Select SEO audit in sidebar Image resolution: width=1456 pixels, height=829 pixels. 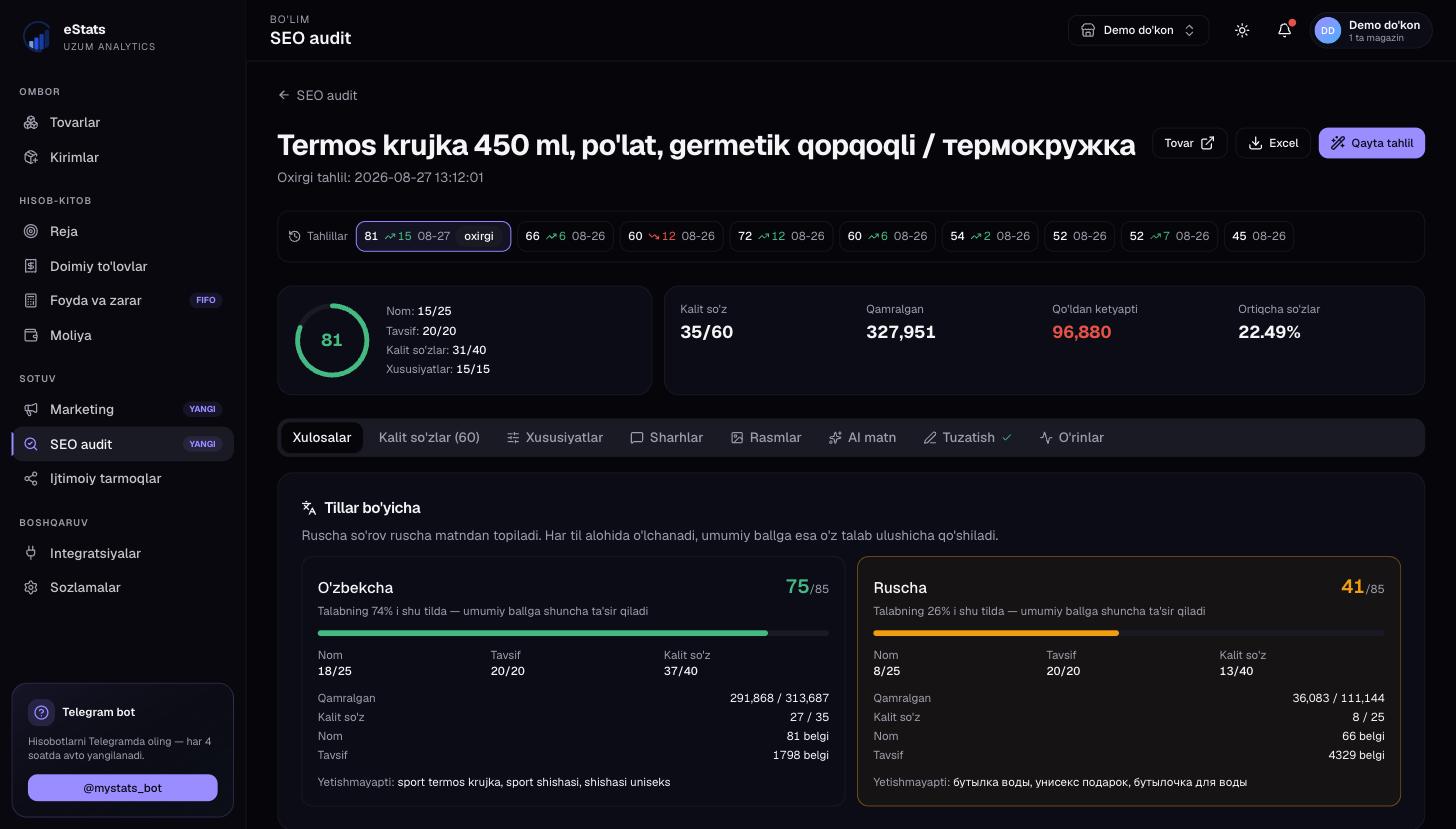(122, 444)
